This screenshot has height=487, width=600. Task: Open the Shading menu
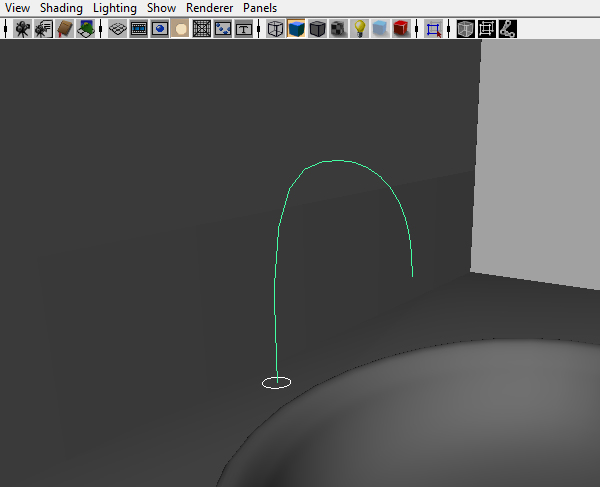click(x=61, y=8)
